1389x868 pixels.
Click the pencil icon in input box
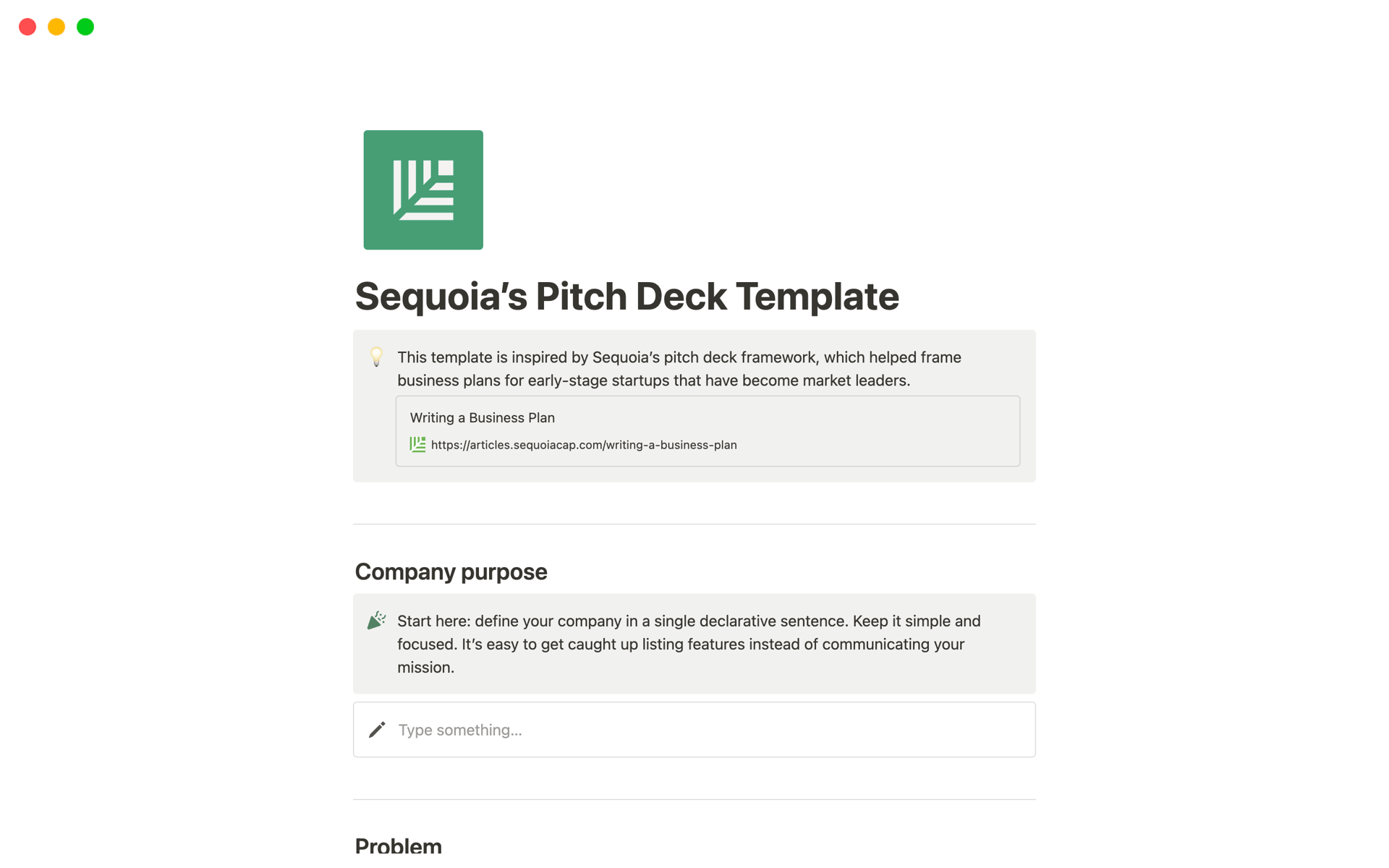pos(377,730)
